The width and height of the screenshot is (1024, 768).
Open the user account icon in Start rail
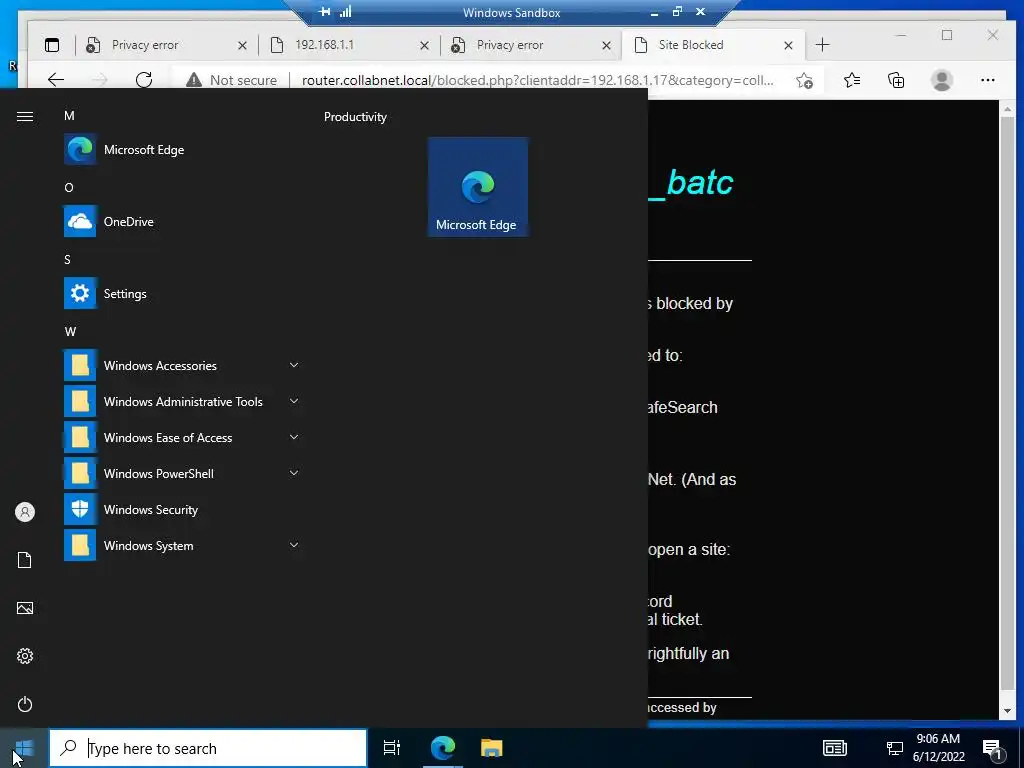coord(25,512)
